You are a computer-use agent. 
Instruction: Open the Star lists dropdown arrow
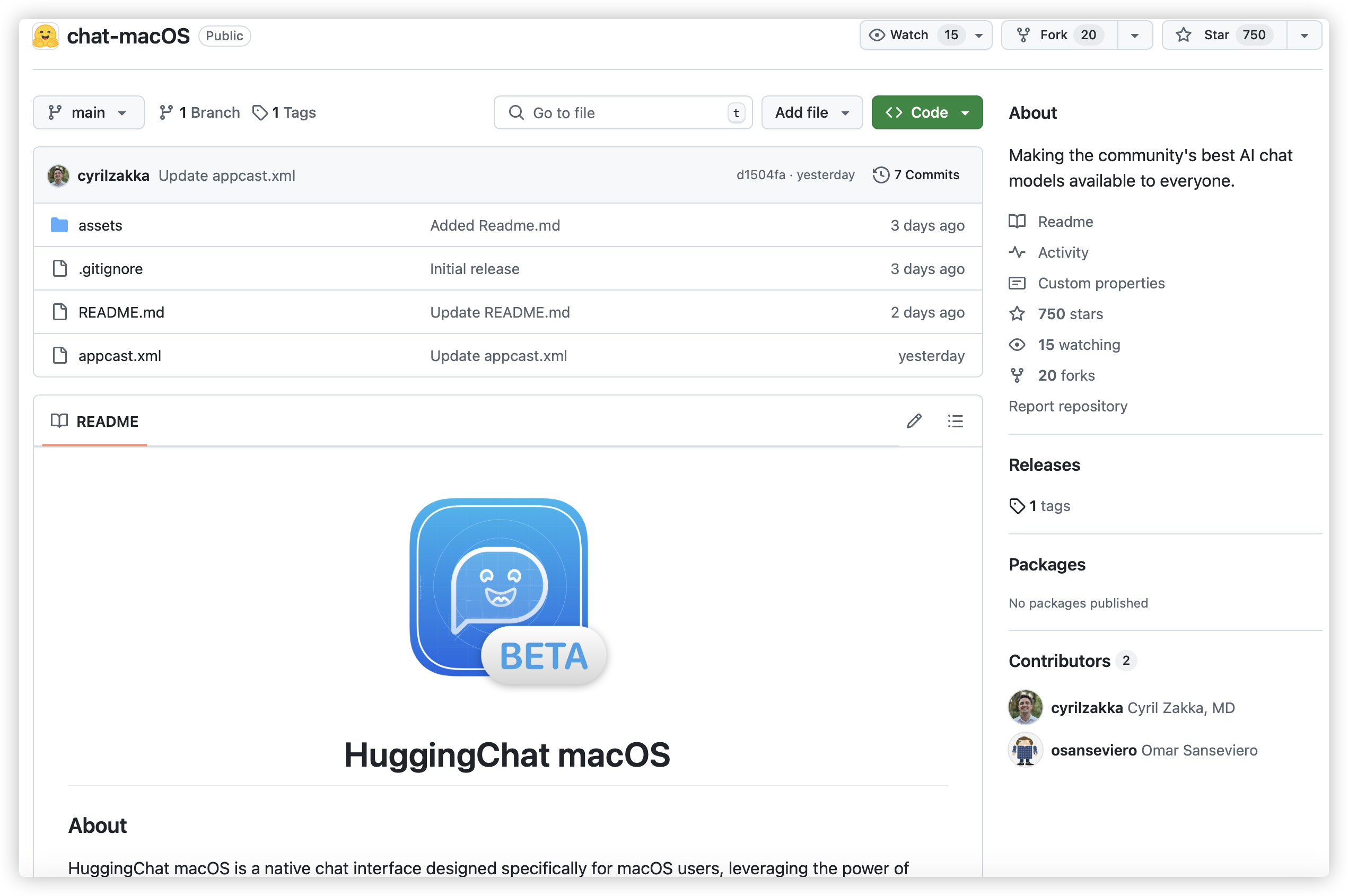coord(1303,36)
